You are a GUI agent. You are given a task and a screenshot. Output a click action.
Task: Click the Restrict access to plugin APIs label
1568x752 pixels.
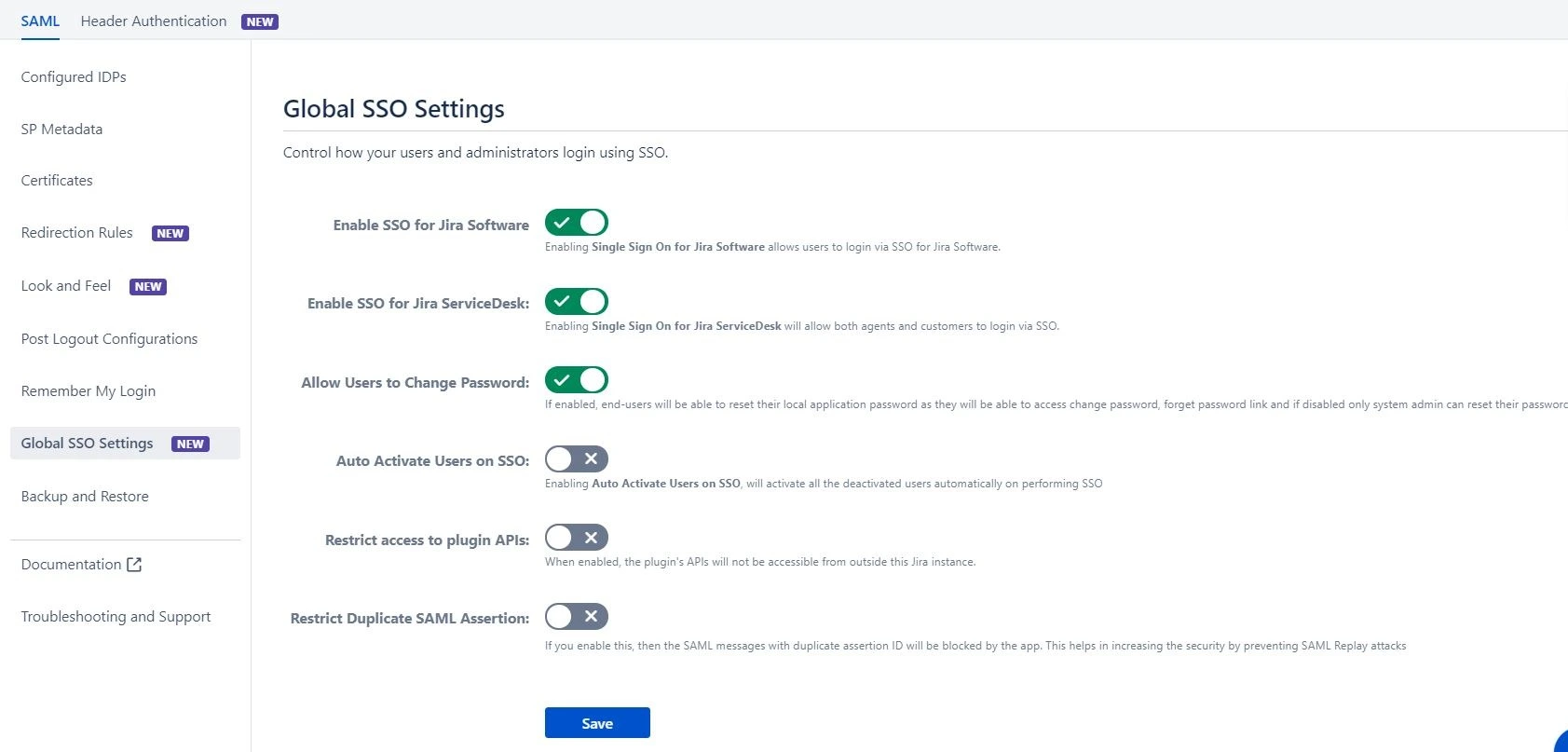click(427, 540)
